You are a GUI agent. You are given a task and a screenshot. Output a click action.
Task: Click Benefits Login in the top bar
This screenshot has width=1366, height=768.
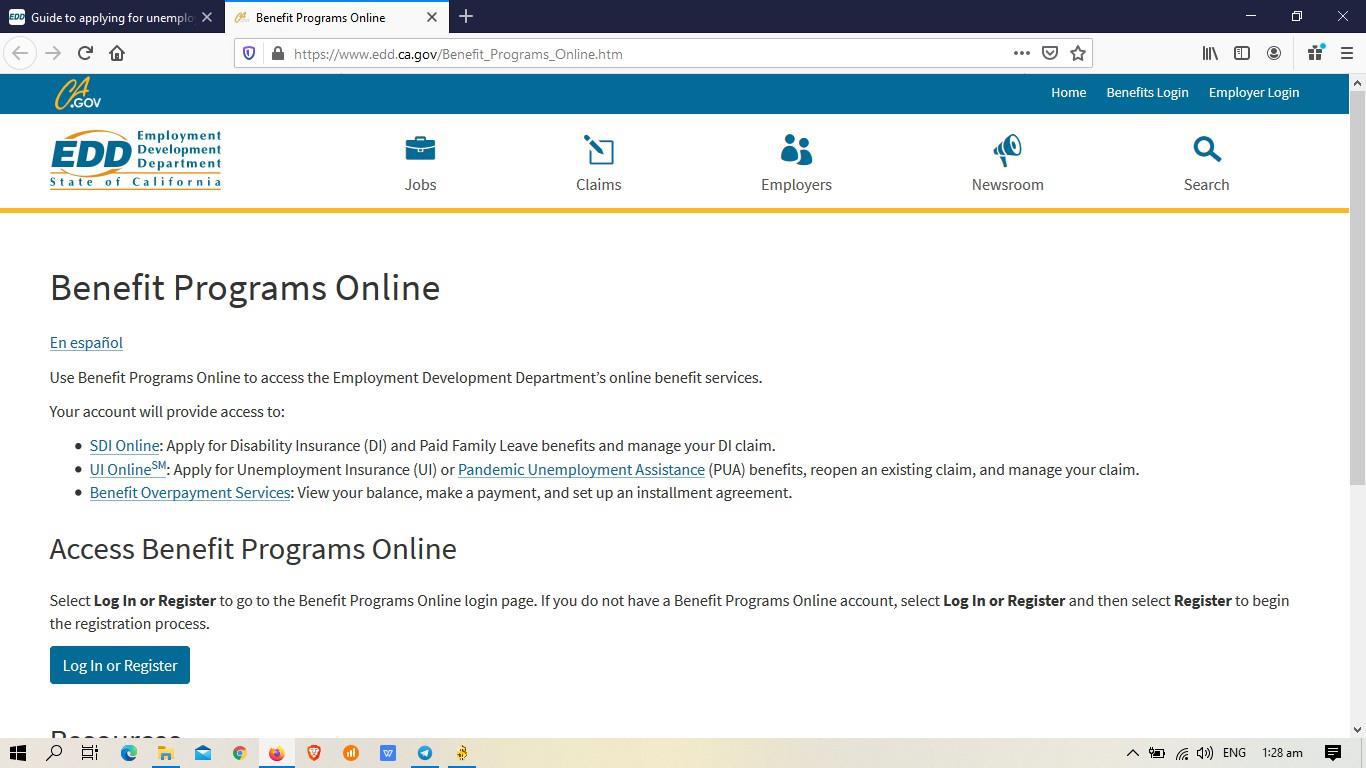(1147, 92)
